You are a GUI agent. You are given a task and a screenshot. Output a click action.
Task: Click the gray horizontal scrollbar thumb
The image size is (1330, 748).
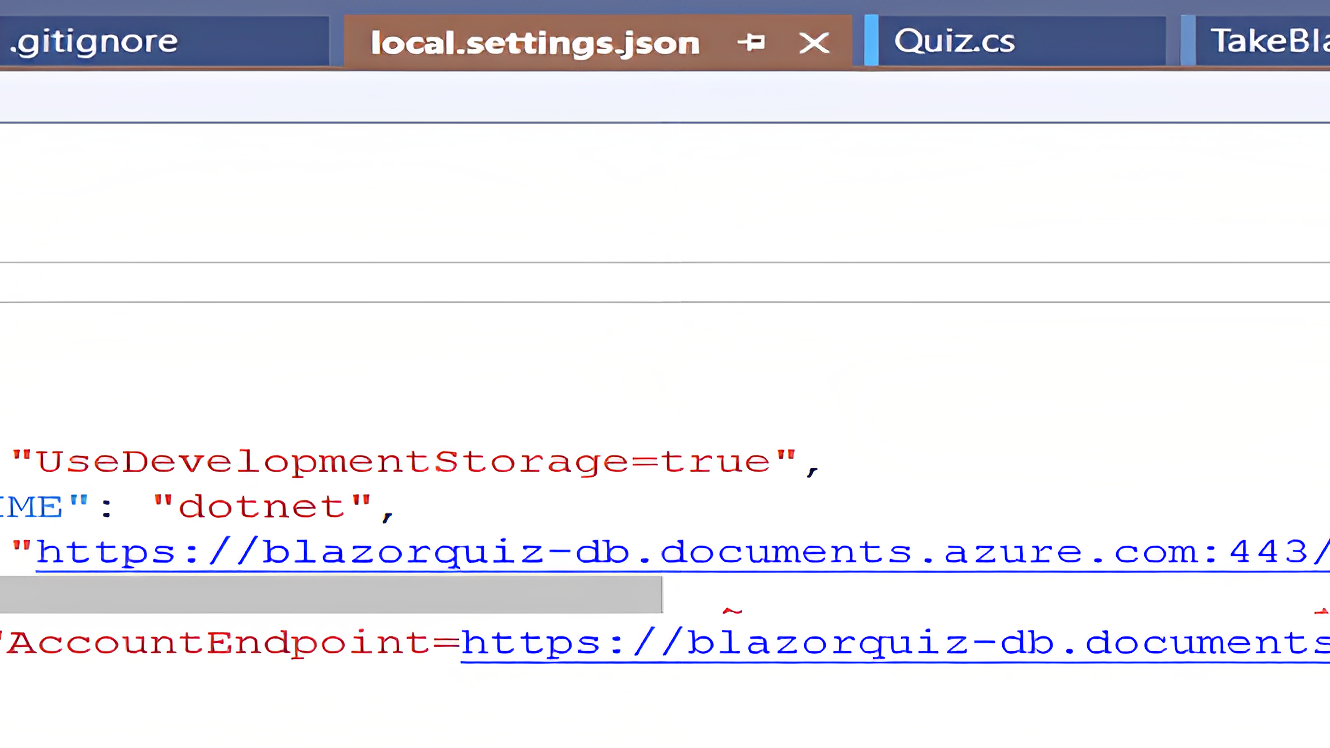pos(330,594)
